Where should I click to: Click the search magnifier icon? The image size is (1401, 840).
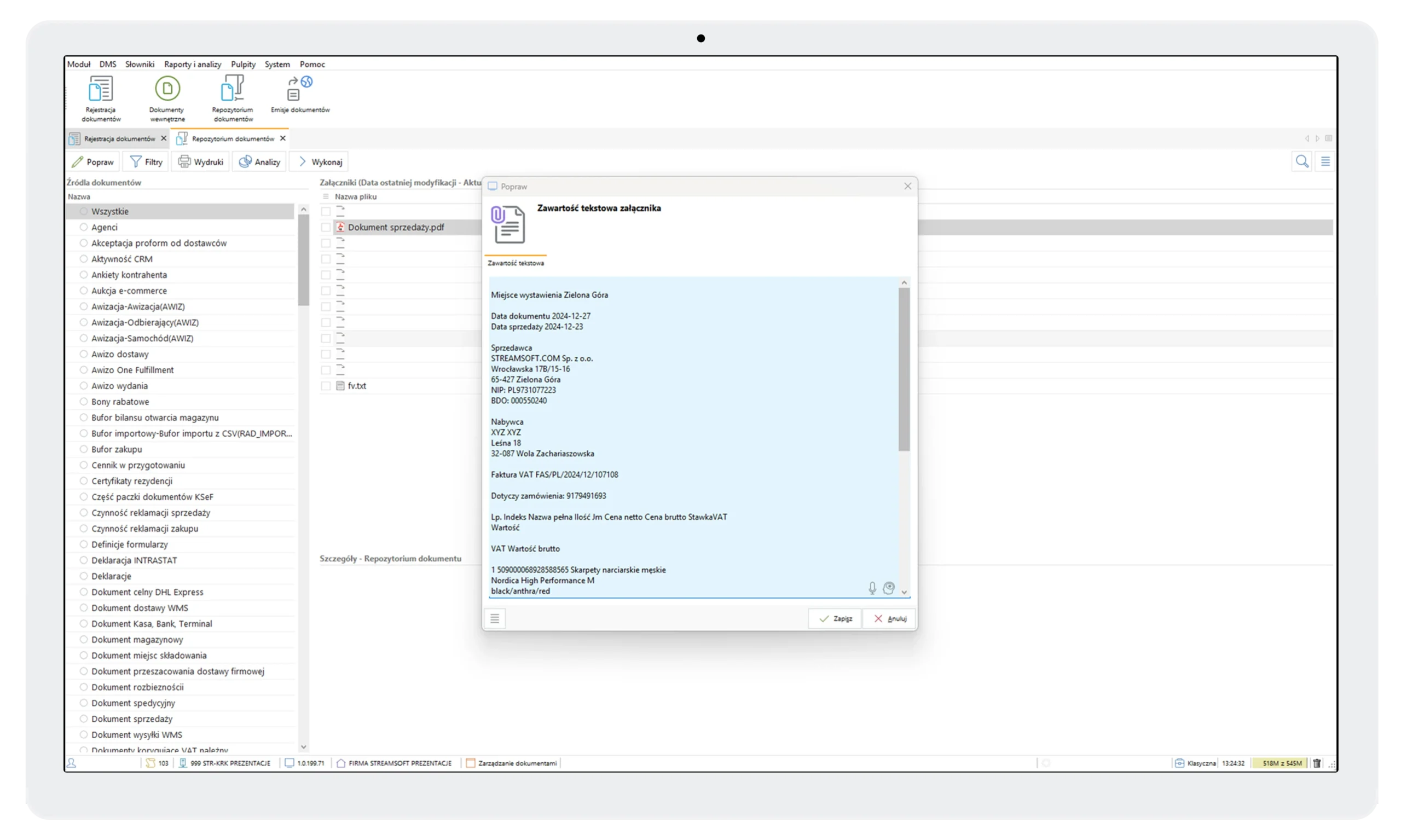1301,162
